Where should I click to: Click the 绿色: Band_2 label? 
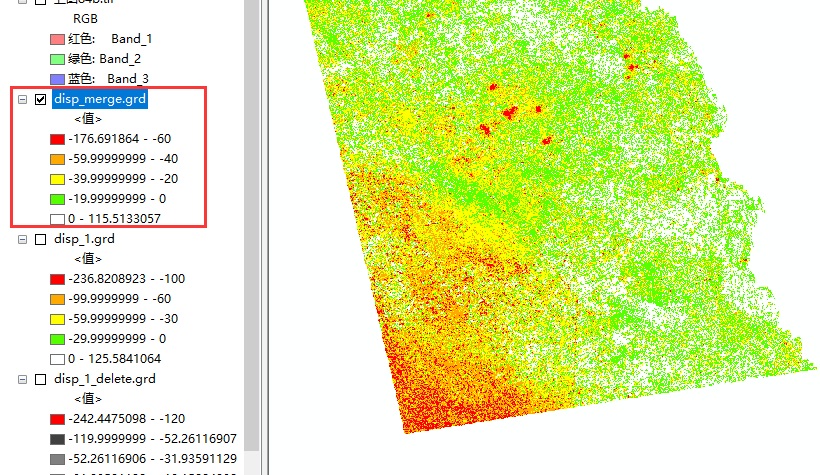coord(105,59)
